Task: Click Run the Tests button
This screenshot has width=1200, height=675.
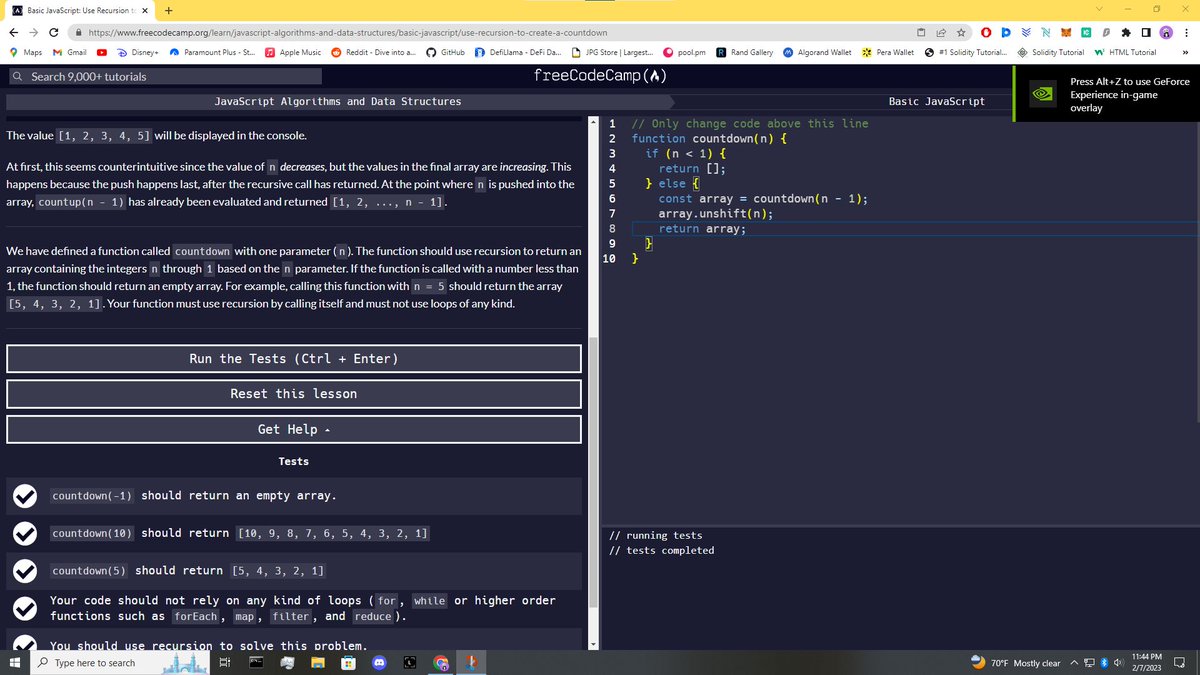Action: (294, 359)
